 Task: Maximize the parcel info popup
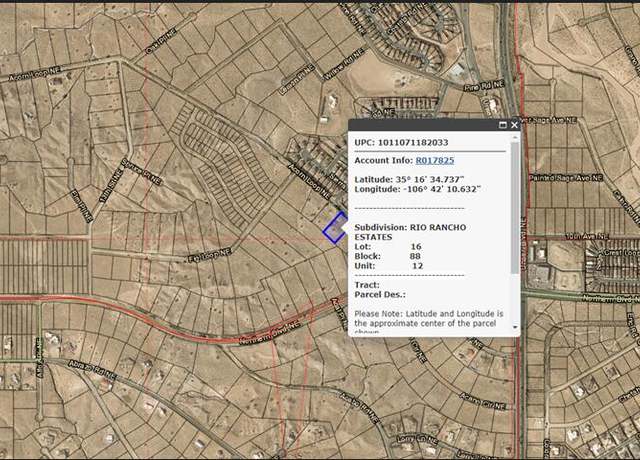503,125
